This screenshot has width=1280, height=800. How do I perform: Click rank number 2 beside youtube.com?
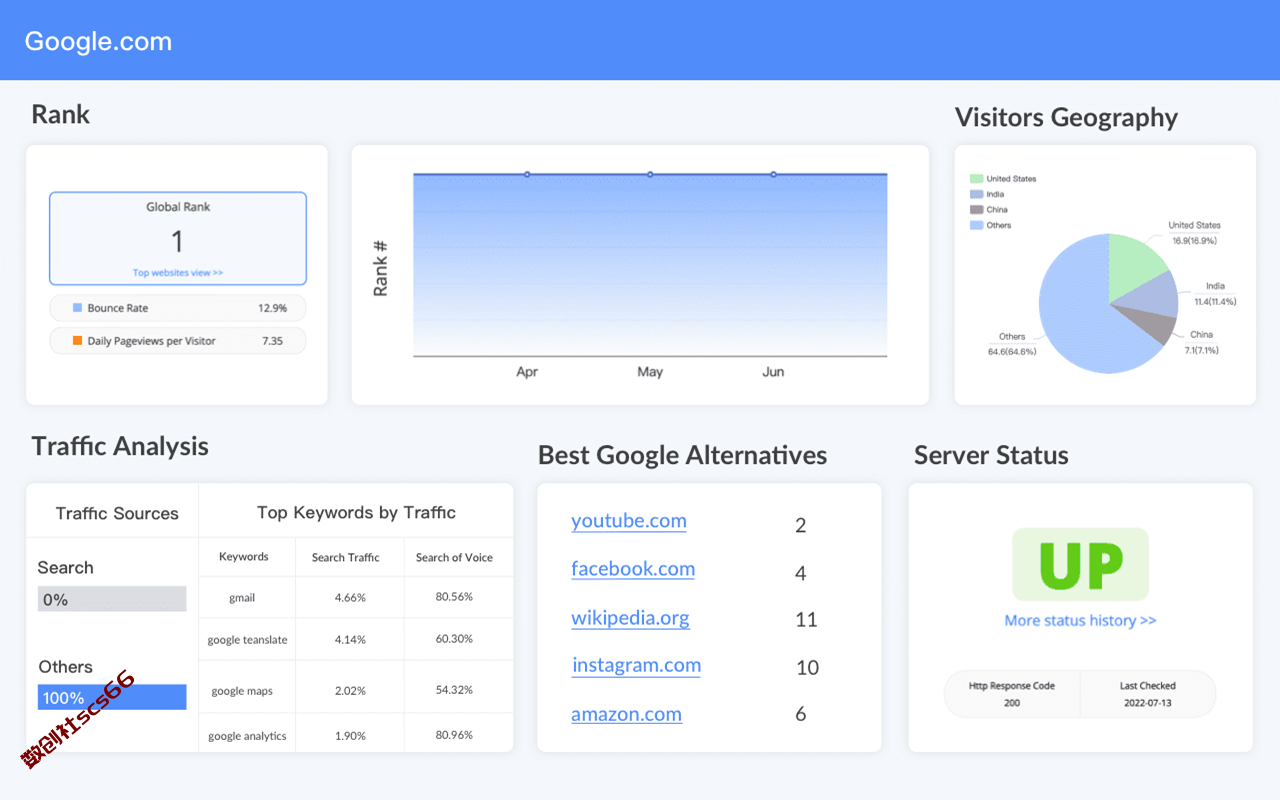click(801, 525)
